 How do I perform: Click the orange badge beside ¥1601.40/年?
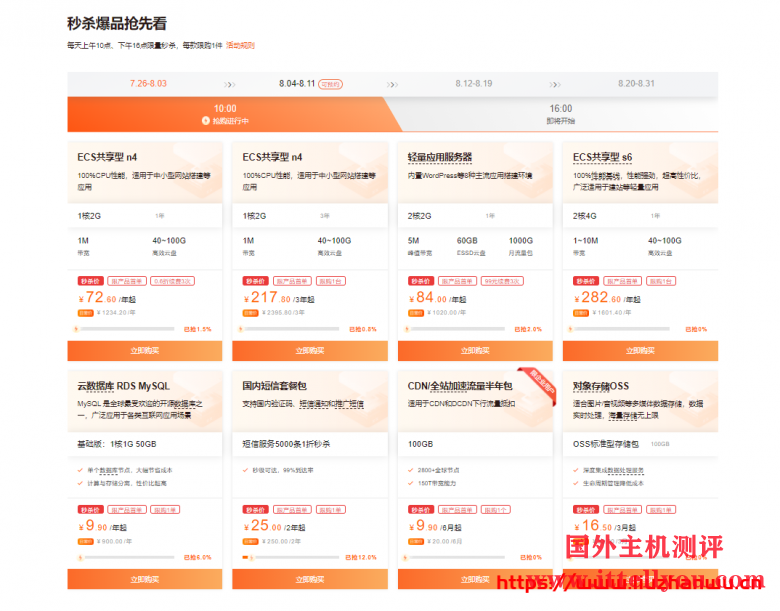581,313
